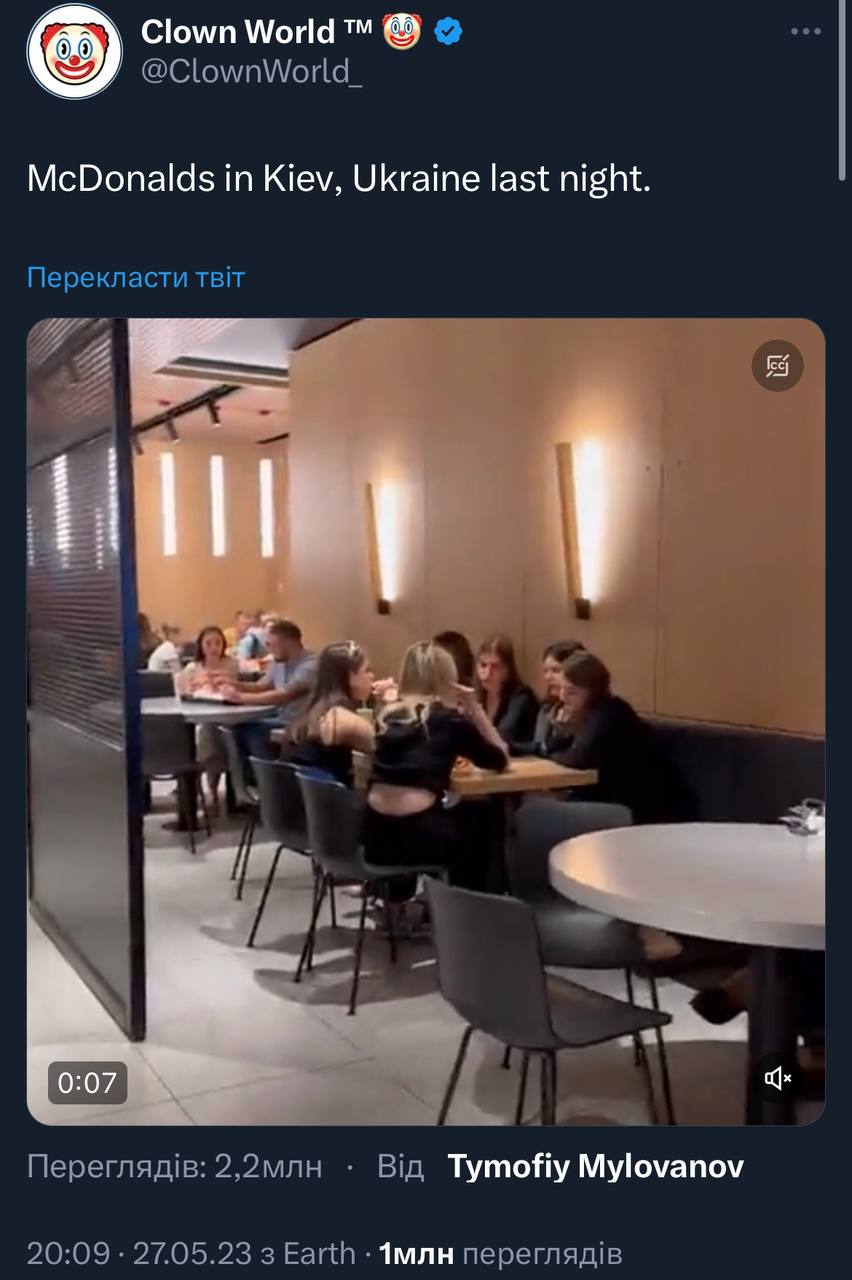Viewport: 852px width, 1280px height.
Task: Click the 27.05.23 date
Action: [x=193, y=1253]
